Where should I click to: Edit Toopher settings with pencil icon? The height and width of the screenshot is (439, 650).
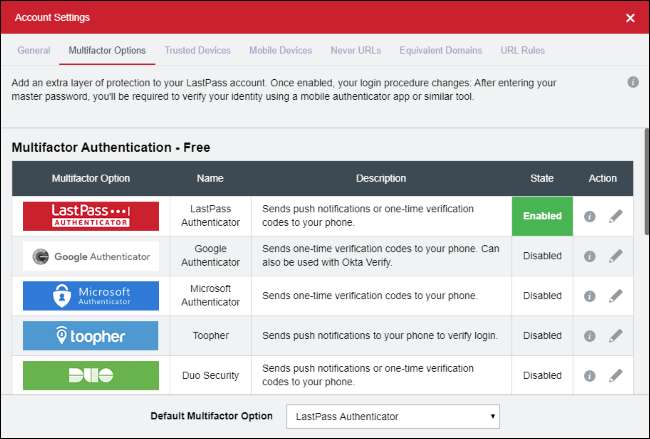coord(616,336)
